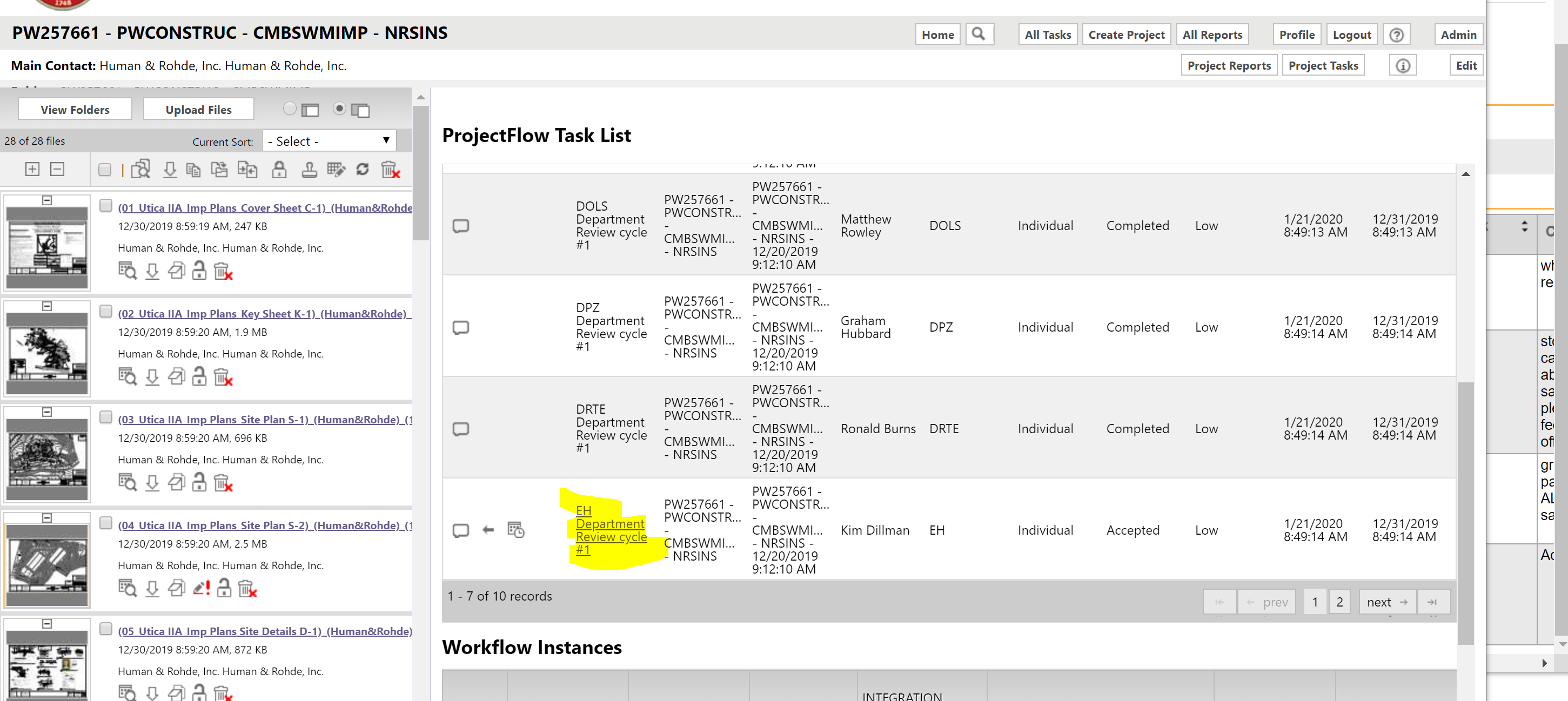Image resolution: width=1568 pixels, height=701 pixels.
Task: Click the stamp icon in file toolbar
Action: 309,170
